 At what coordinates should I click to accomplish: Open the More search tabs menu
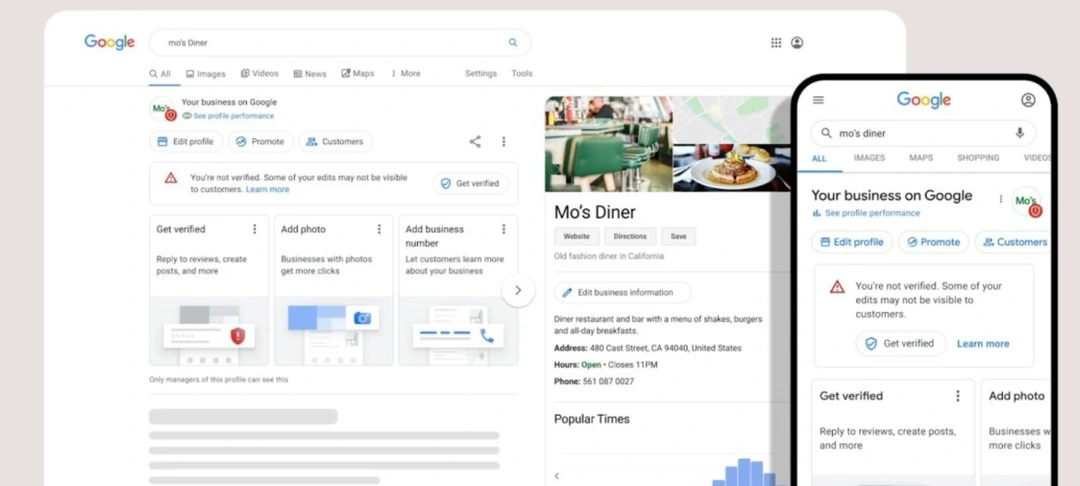(x=406, y=74)
